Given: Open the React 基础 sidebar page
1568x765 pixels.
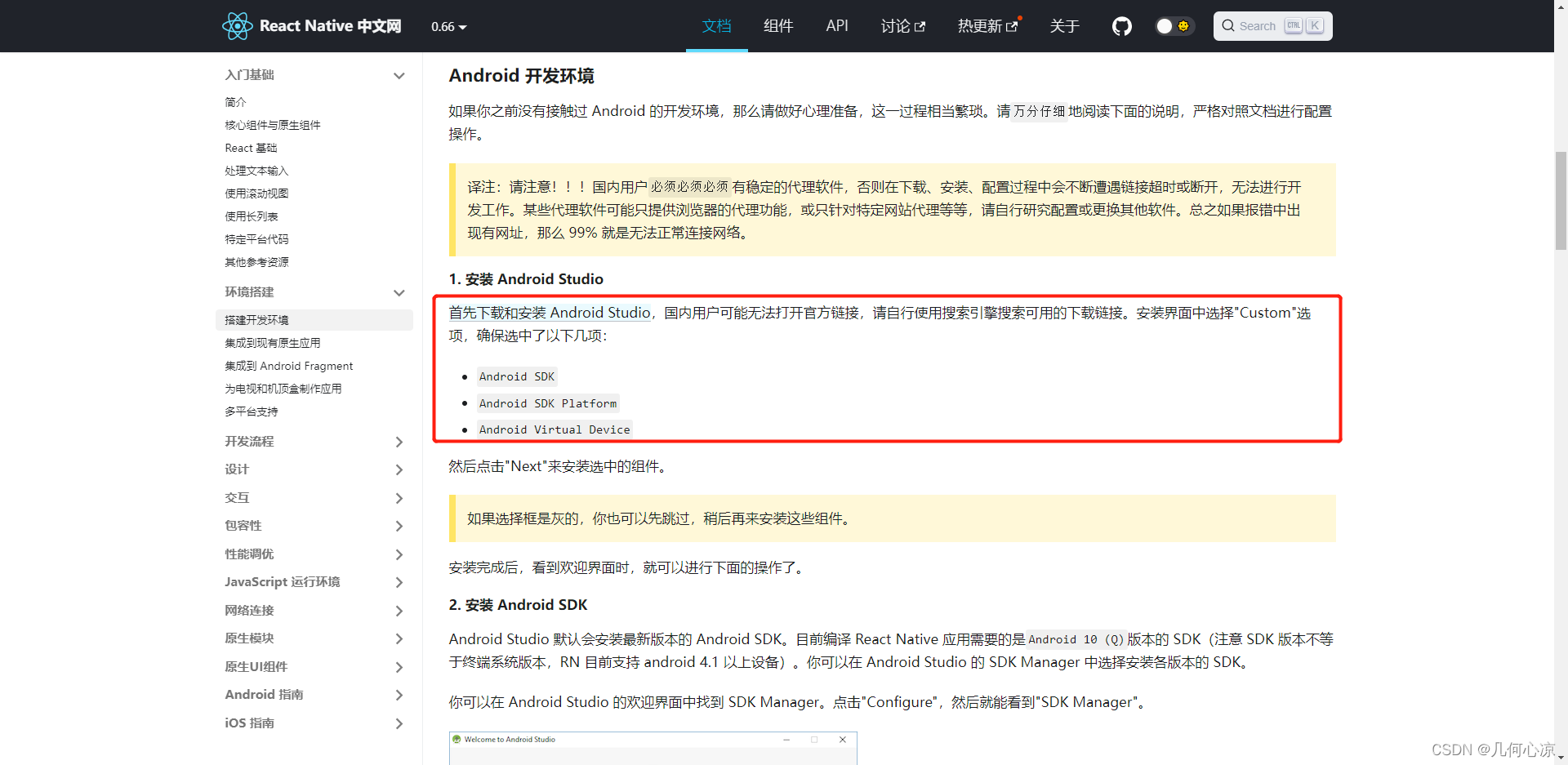Looking at the screenshot, I should pos(251,148).
